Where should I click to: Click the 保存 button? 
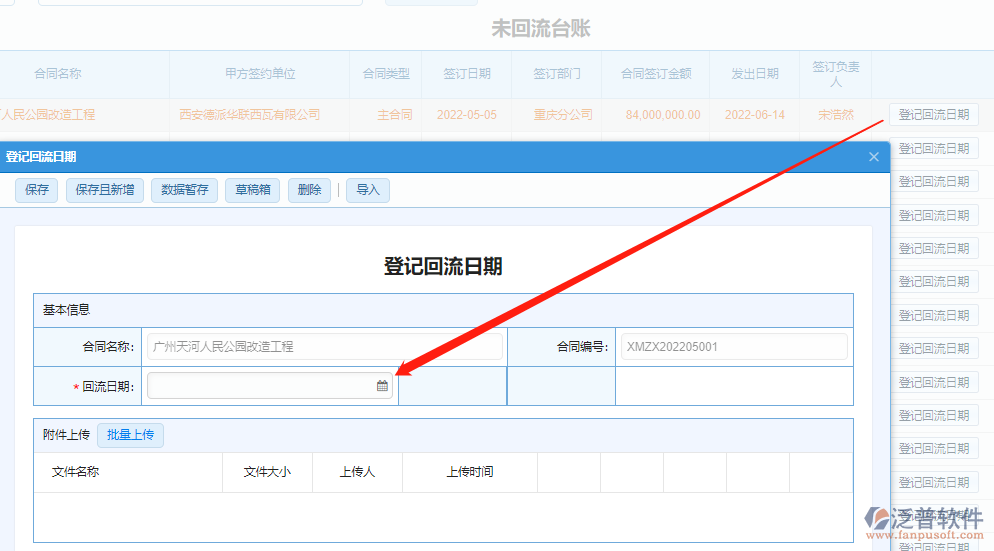[37, 190]
